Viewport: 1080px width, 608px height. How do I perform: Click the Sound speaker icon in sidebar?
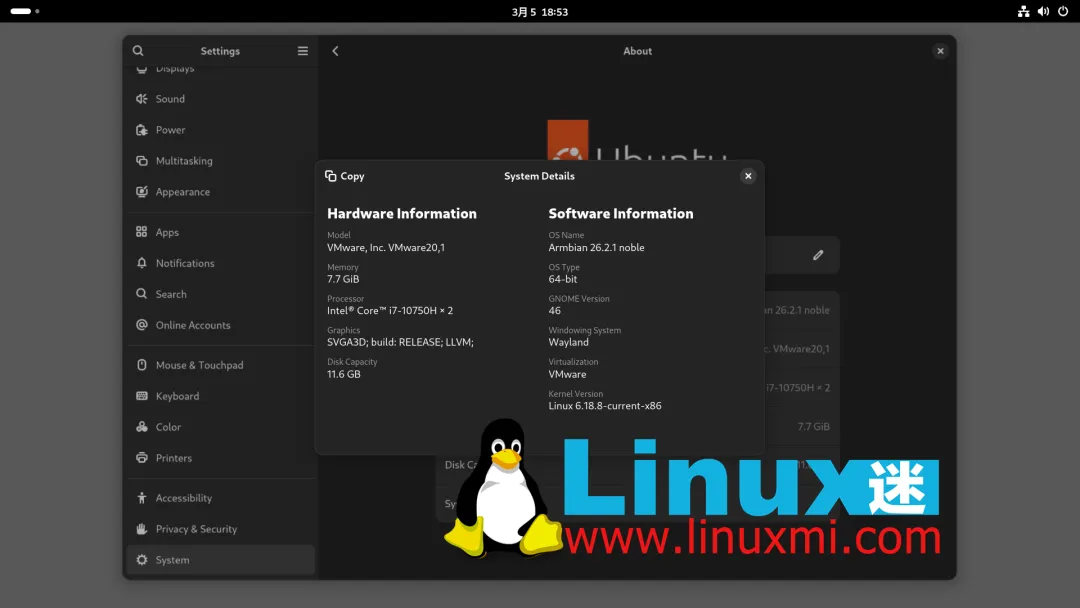(142, 99)
